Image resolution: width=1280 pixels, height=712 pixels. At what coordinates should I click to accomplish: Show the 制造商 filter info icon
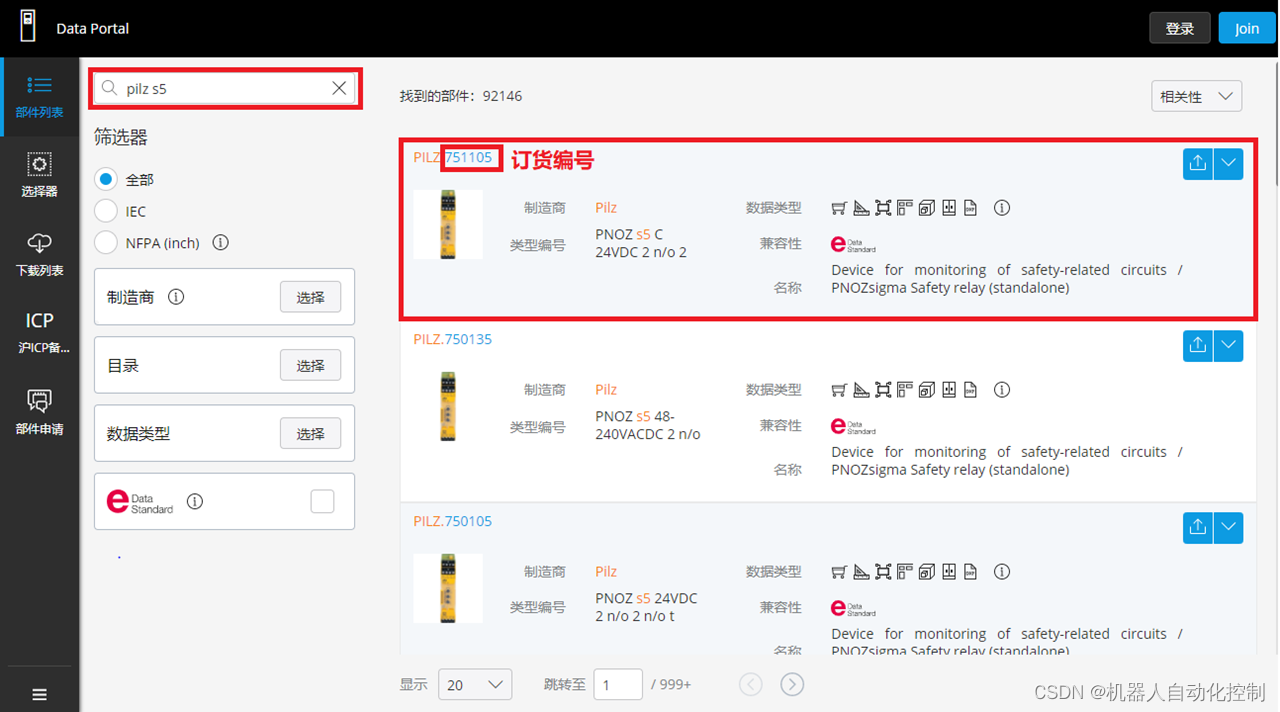[x=176, y=297]
